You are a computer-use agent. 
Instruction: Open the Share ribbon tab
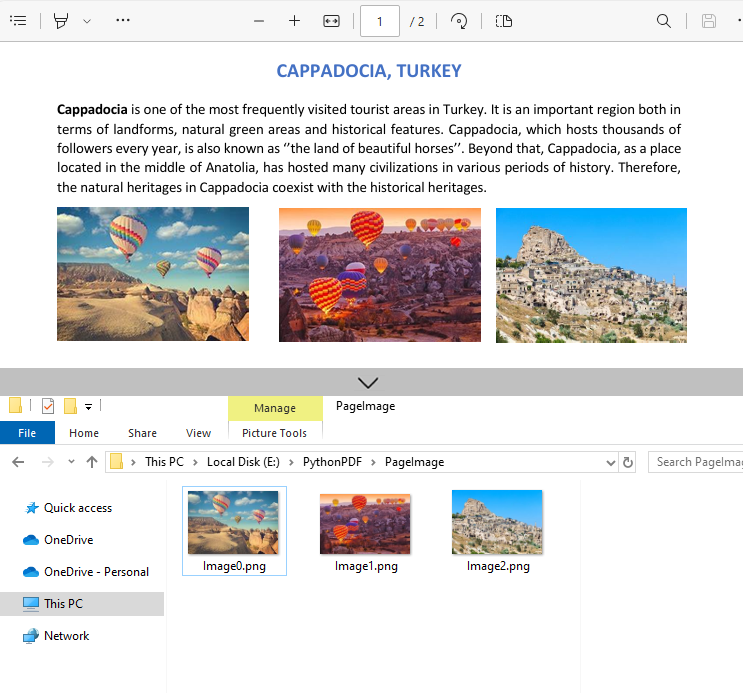coord(142,433)
